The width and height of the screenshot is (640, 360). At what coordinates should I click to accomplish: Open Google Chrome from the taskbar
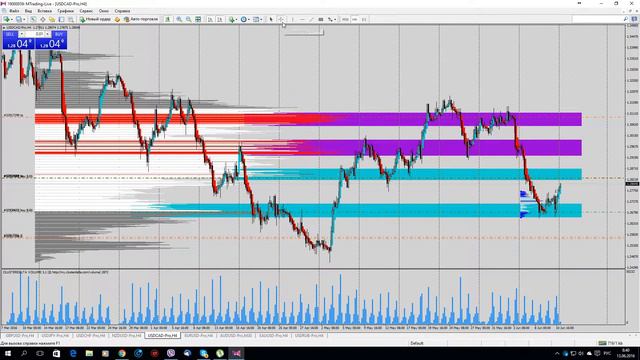point(122,353)
